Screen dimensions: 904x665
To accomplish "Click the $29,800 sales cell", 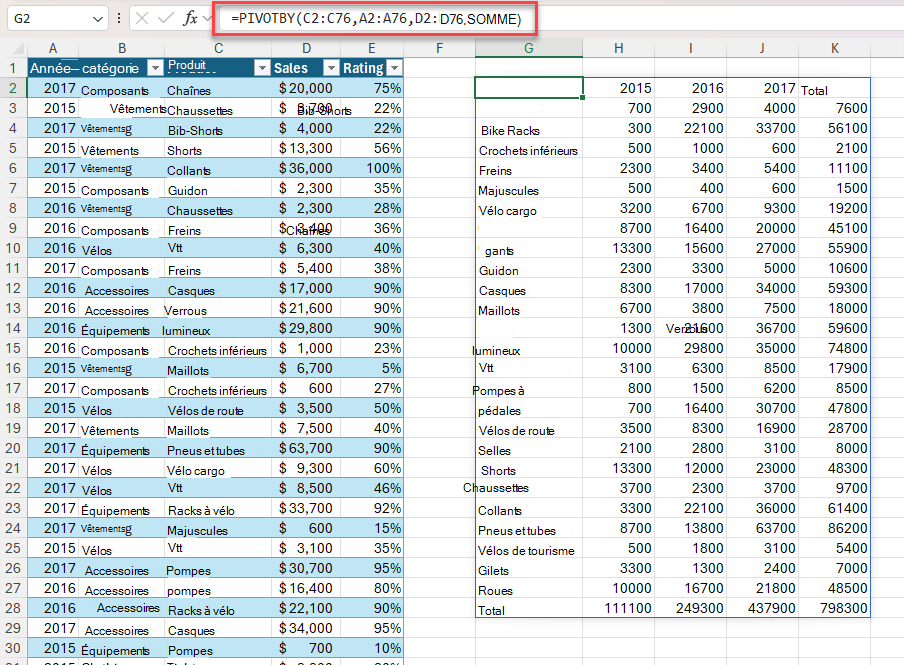I will 306,328.
